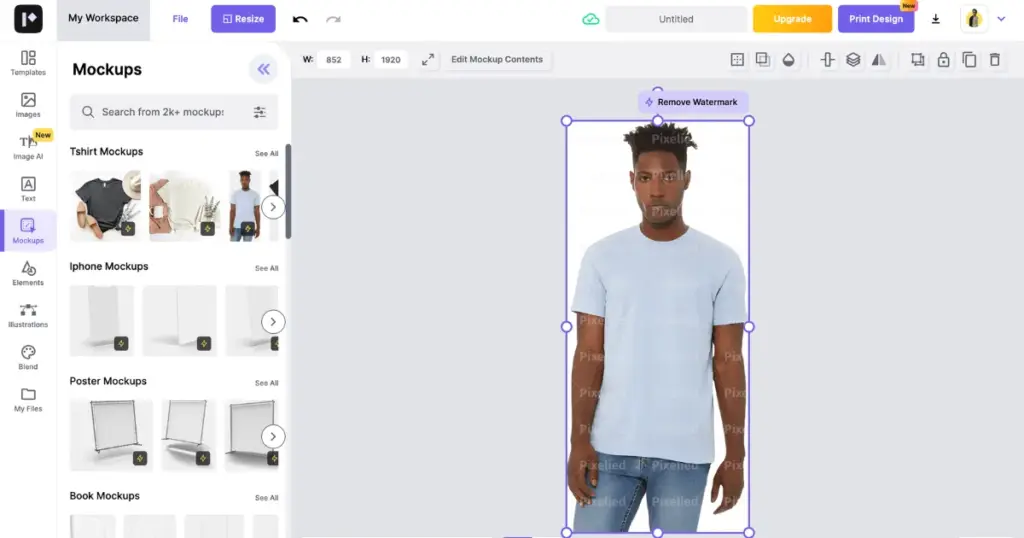
Task: Select the second Iphone mockup thumbnail
Action: click(x=180, y=321)
